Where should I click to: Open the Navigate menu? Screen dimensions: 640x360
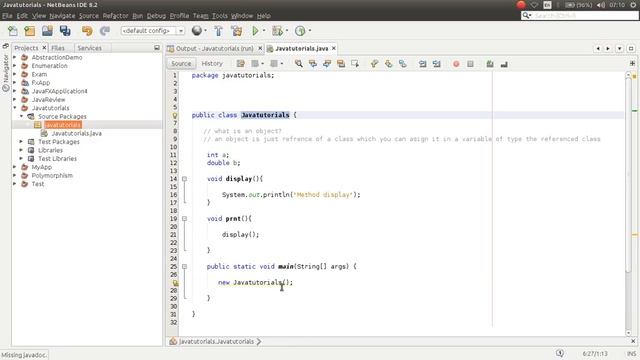pyautogui.click(x=62, y=16)
